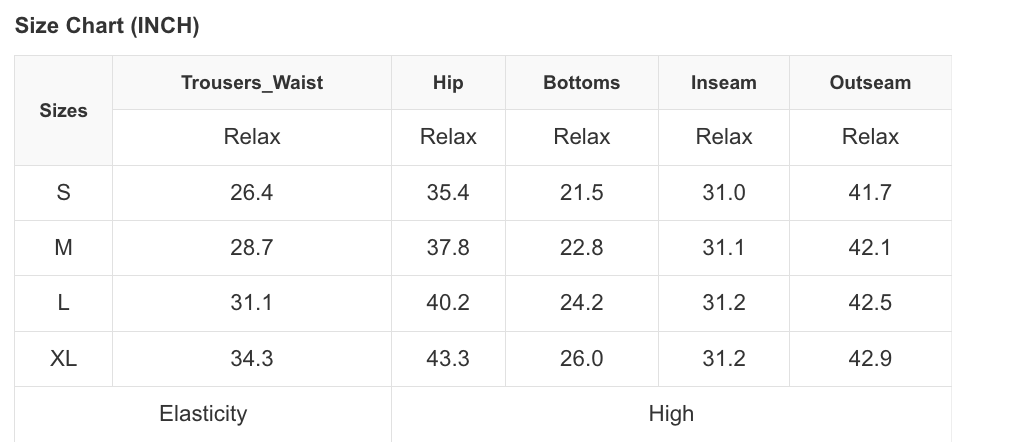Select the size M row label
1016x442 pixels.
coord(63,248)
